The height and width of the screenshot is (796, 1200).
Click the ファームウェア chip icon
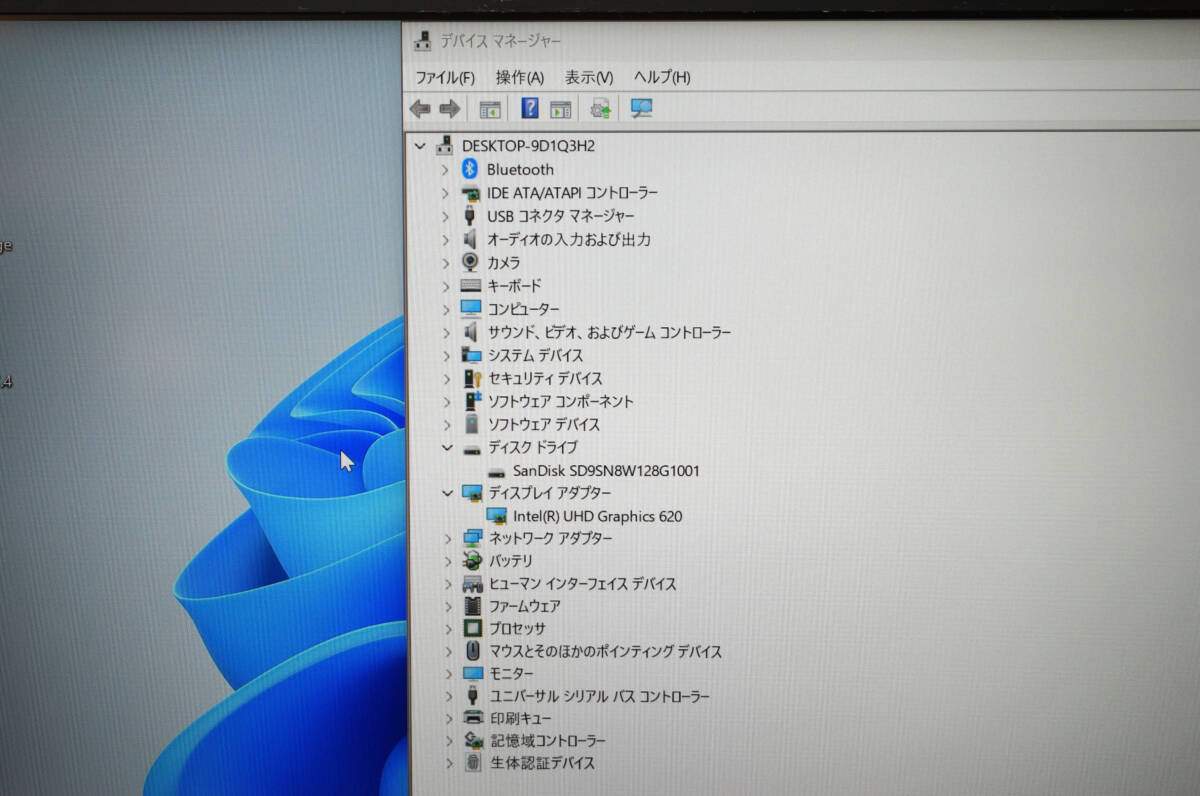pos(473,606)
